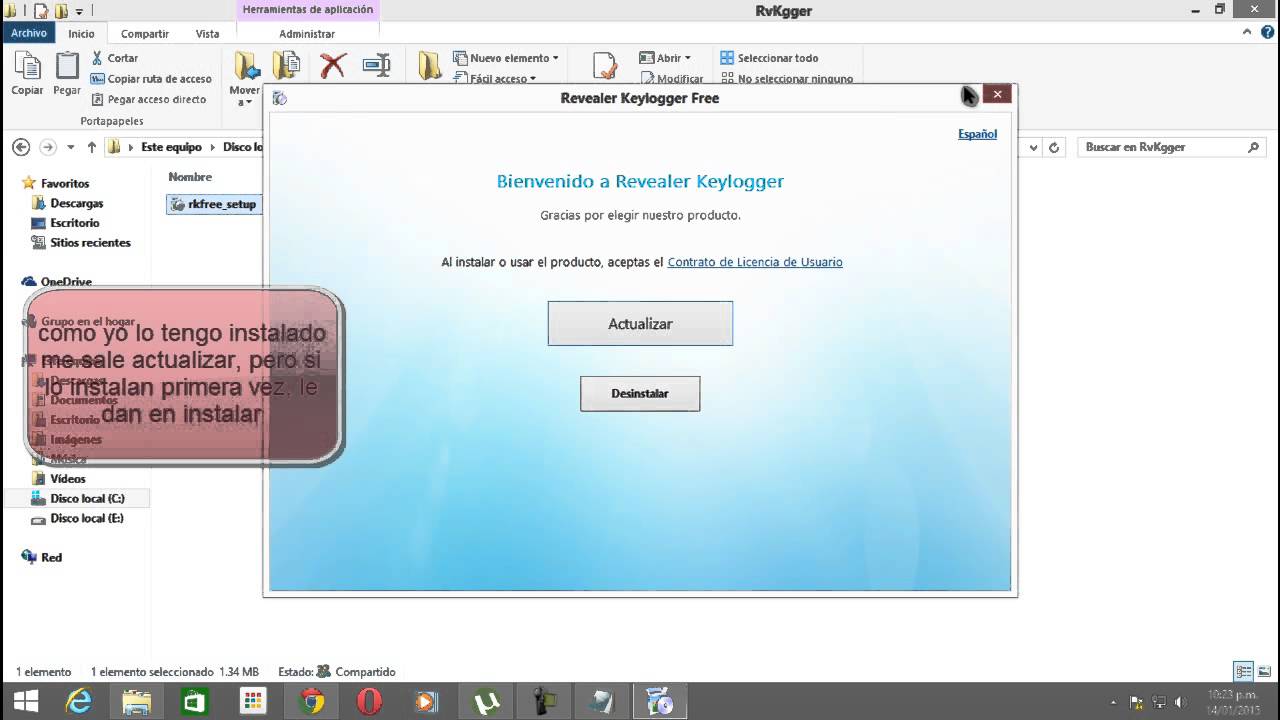Switch to the Archivo tab in Explorer
The image size is (1280, 720).
coord(29,33)
